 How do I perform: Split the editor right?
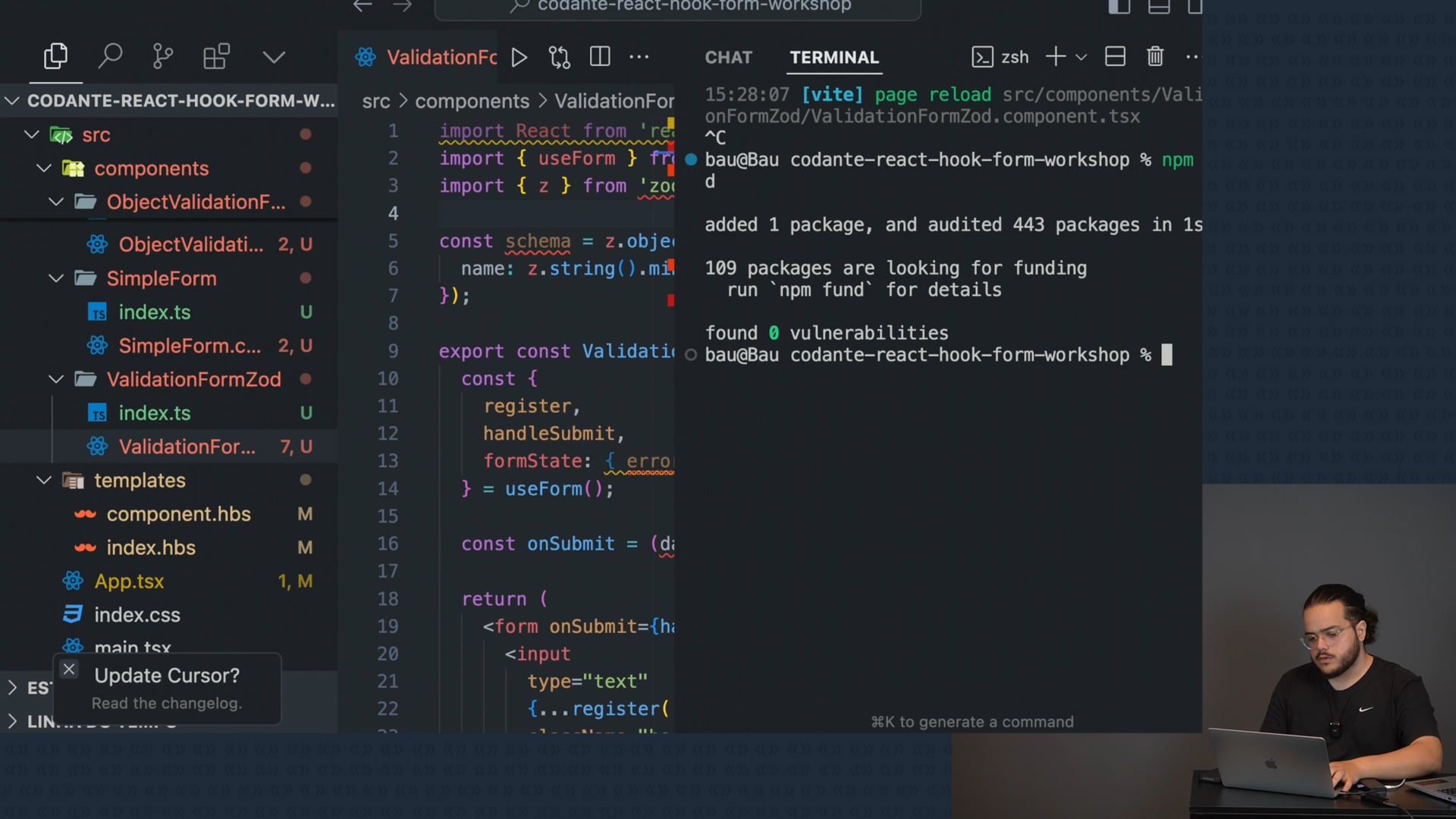(x=600, y=57)
